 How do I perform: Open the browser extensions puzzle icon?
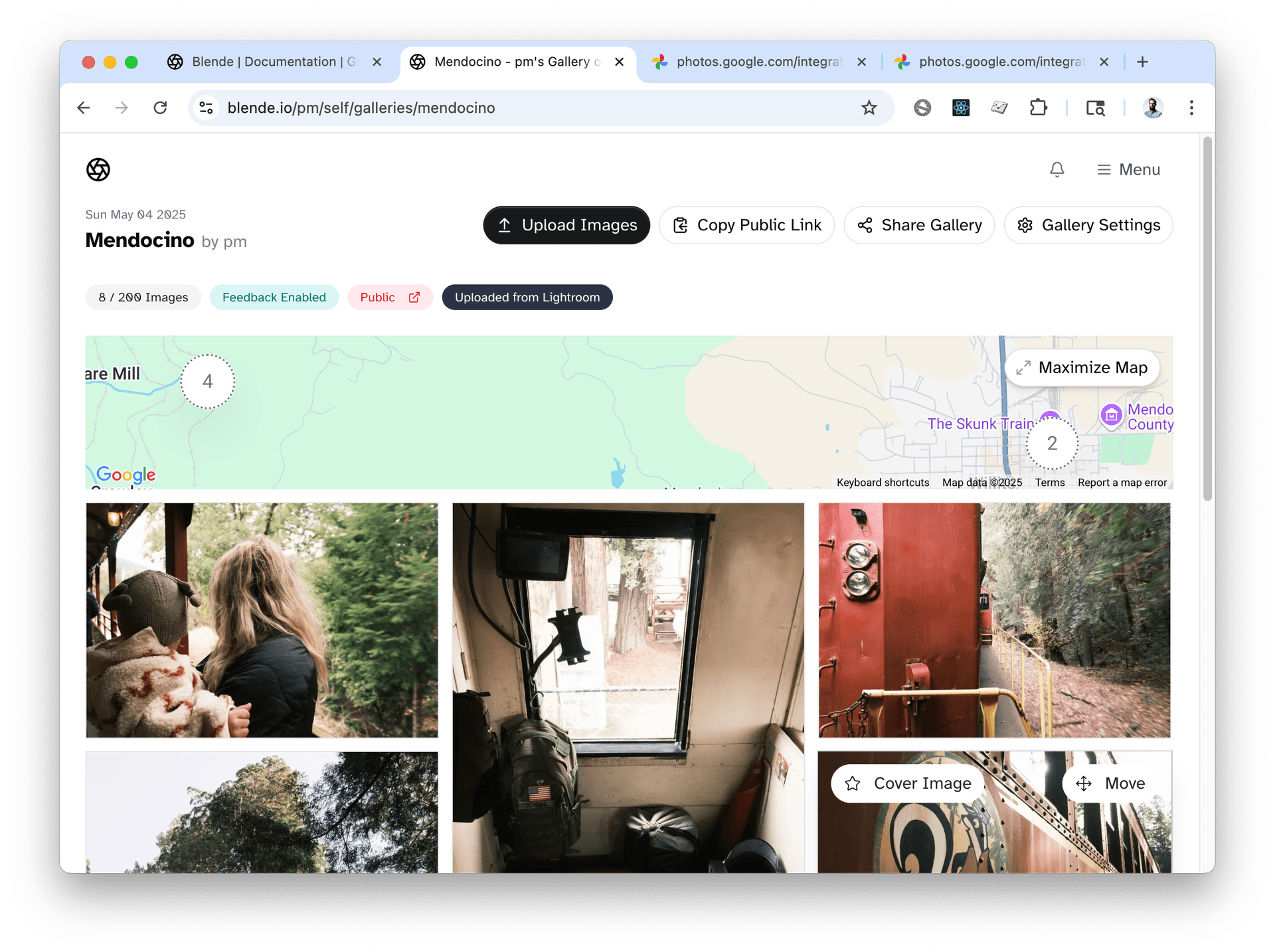pyautogui.click(x=1038, y=108)
